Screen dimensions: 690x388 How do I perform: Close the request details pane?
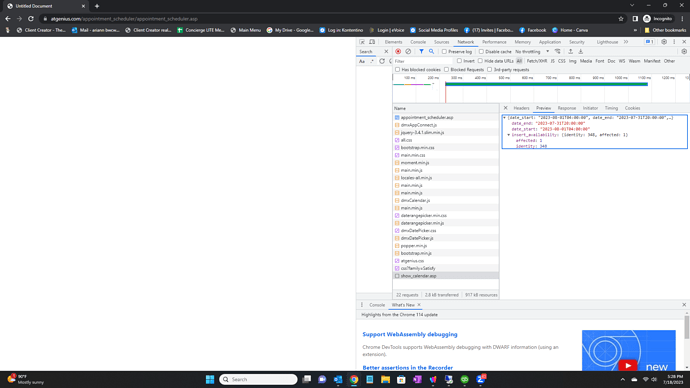click(x=505, y=108)
